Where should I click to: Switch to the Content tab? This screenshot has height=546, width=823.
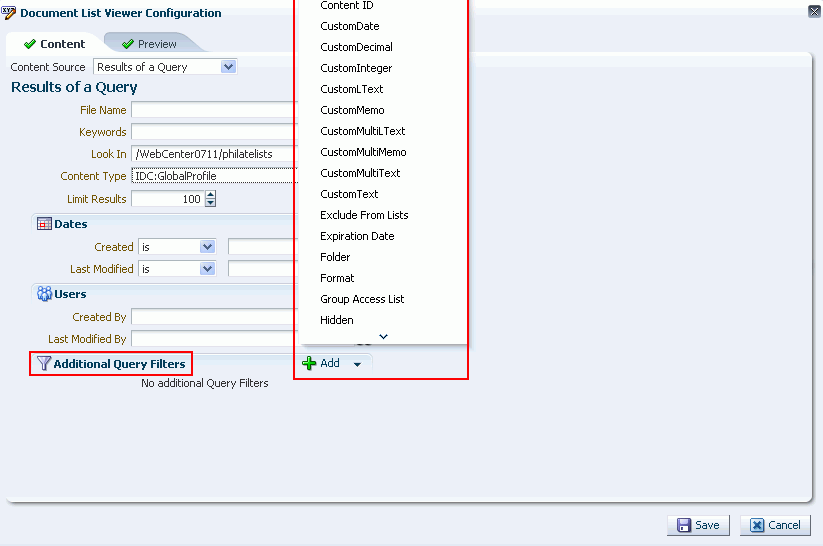54,44
